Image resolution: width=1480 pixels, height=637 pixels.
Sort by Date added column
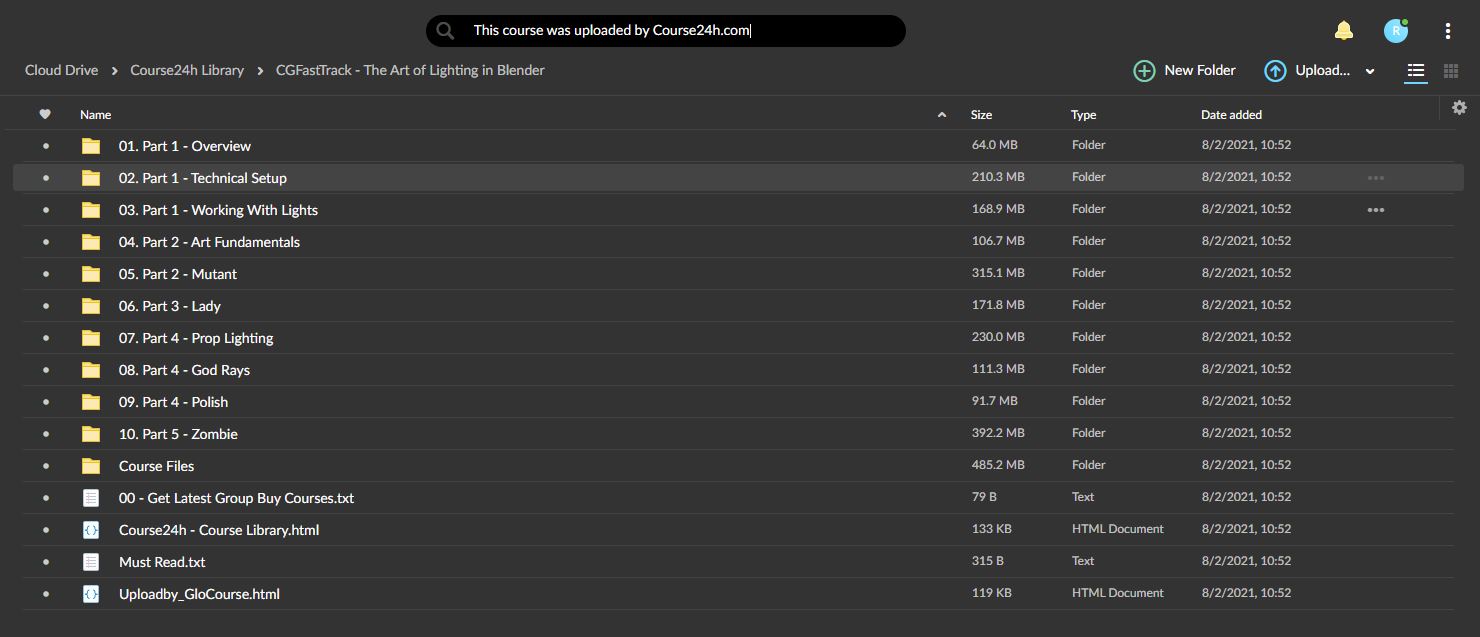[1231, 115]
